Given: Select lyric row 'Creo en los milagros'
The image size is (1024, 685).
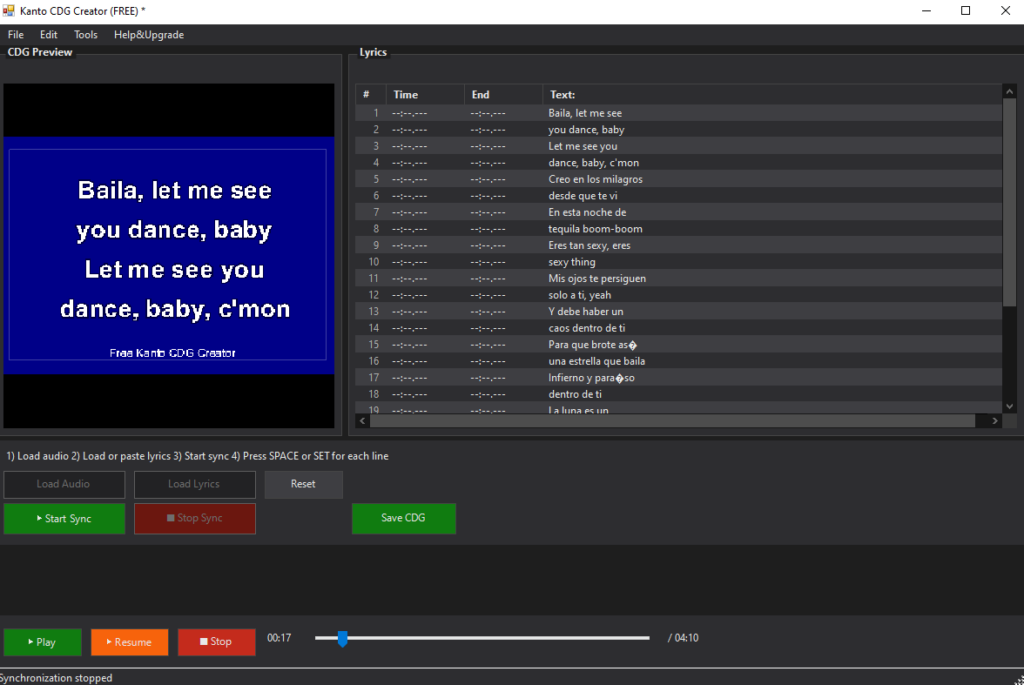Looking at the screenshot, I should coord(595,179).
